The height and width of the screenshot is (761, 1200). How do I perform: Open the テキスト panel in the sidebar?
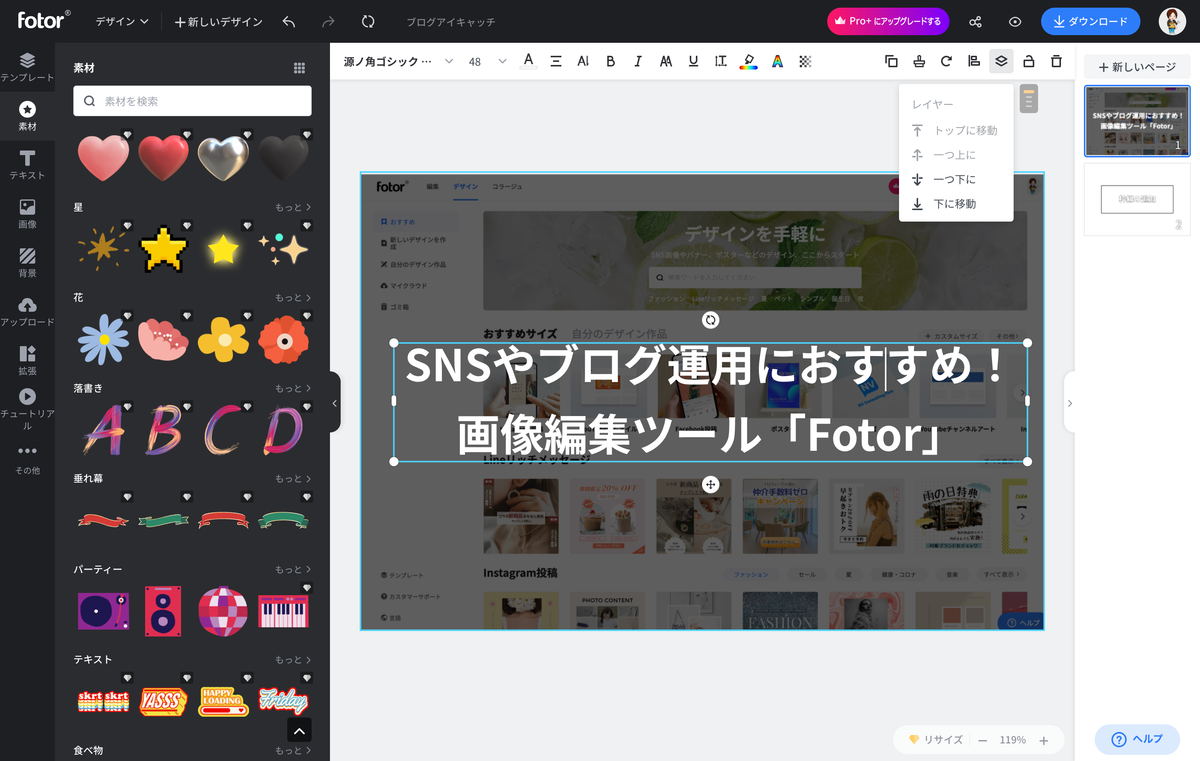point(26,164)
